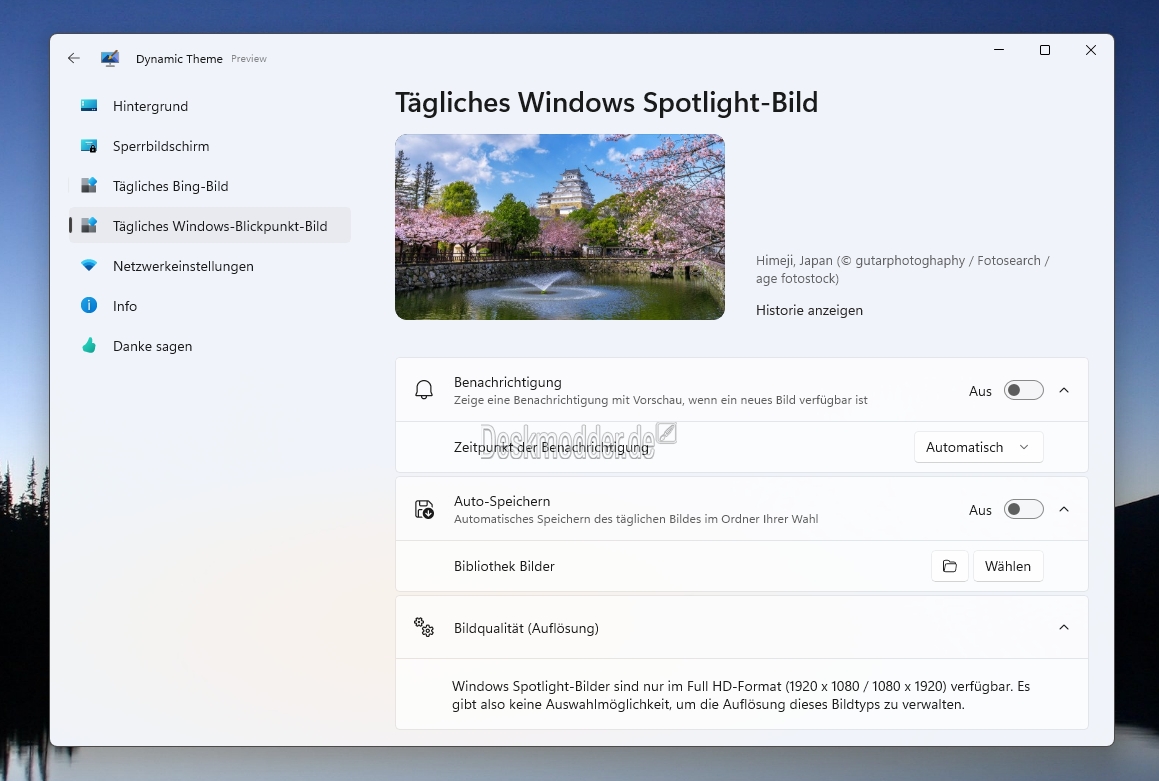The width and height of the screenshot is (1159, 781).
Task: Click the Windows-Blickpunkt-Bild sidebar icon
Action: 89,225
